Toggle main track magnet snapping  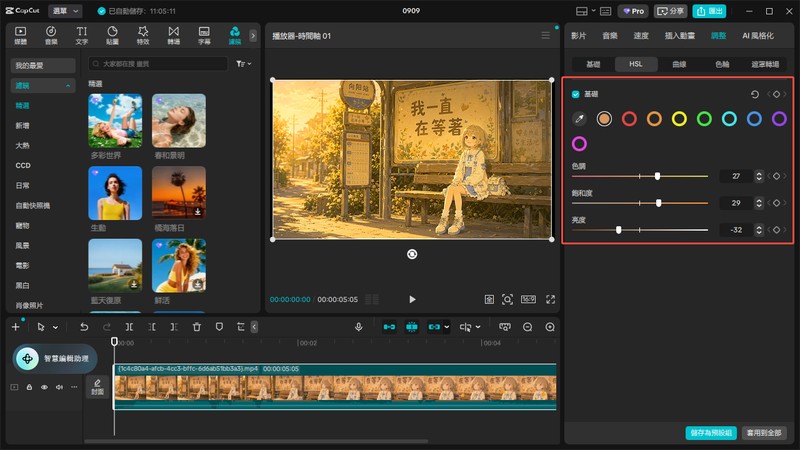click(x=389, y=327)
